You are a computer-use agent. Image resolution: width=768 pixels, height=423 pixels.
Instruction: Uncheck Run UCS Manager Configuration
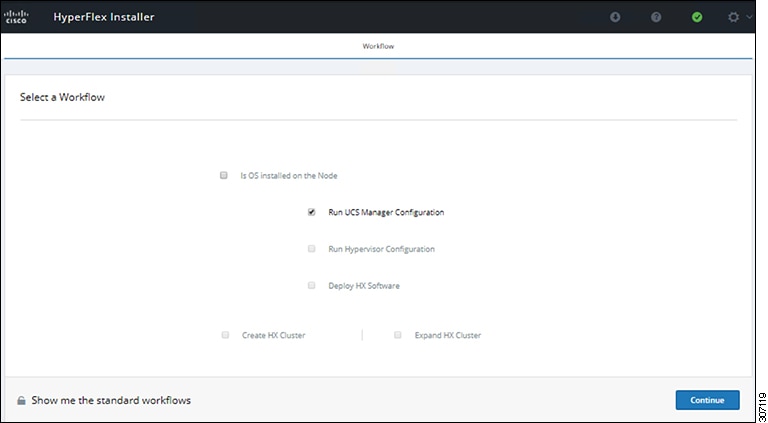pyautogui.click(x=312, y=212)
